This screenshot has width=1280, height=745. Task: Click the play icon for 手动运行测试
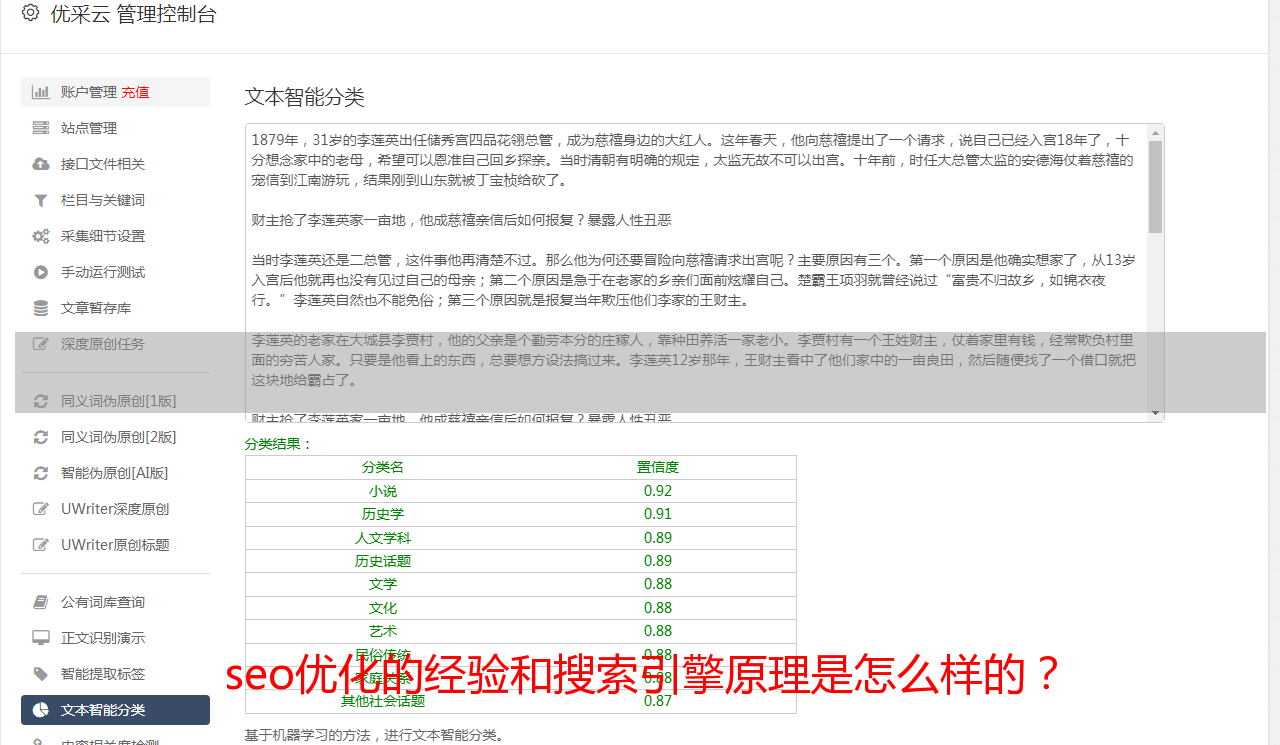tap(41, 272)
